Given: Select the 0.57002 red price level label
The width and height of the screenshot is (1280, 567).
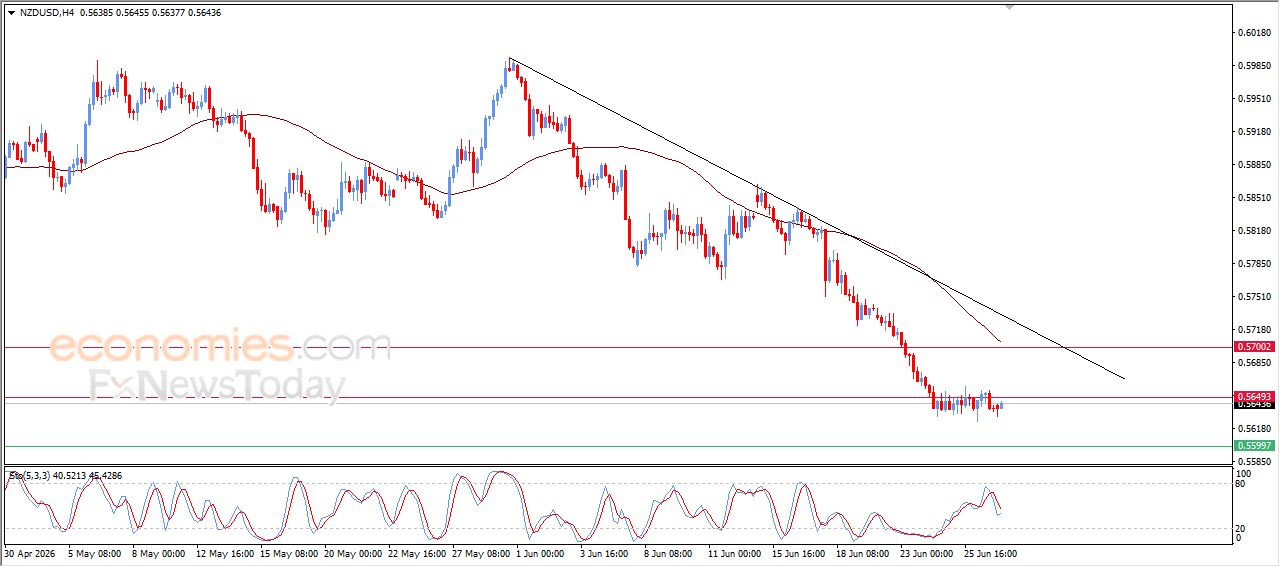Looking at the screenshot, I should pyautogui.click(x=1254, y=346).
